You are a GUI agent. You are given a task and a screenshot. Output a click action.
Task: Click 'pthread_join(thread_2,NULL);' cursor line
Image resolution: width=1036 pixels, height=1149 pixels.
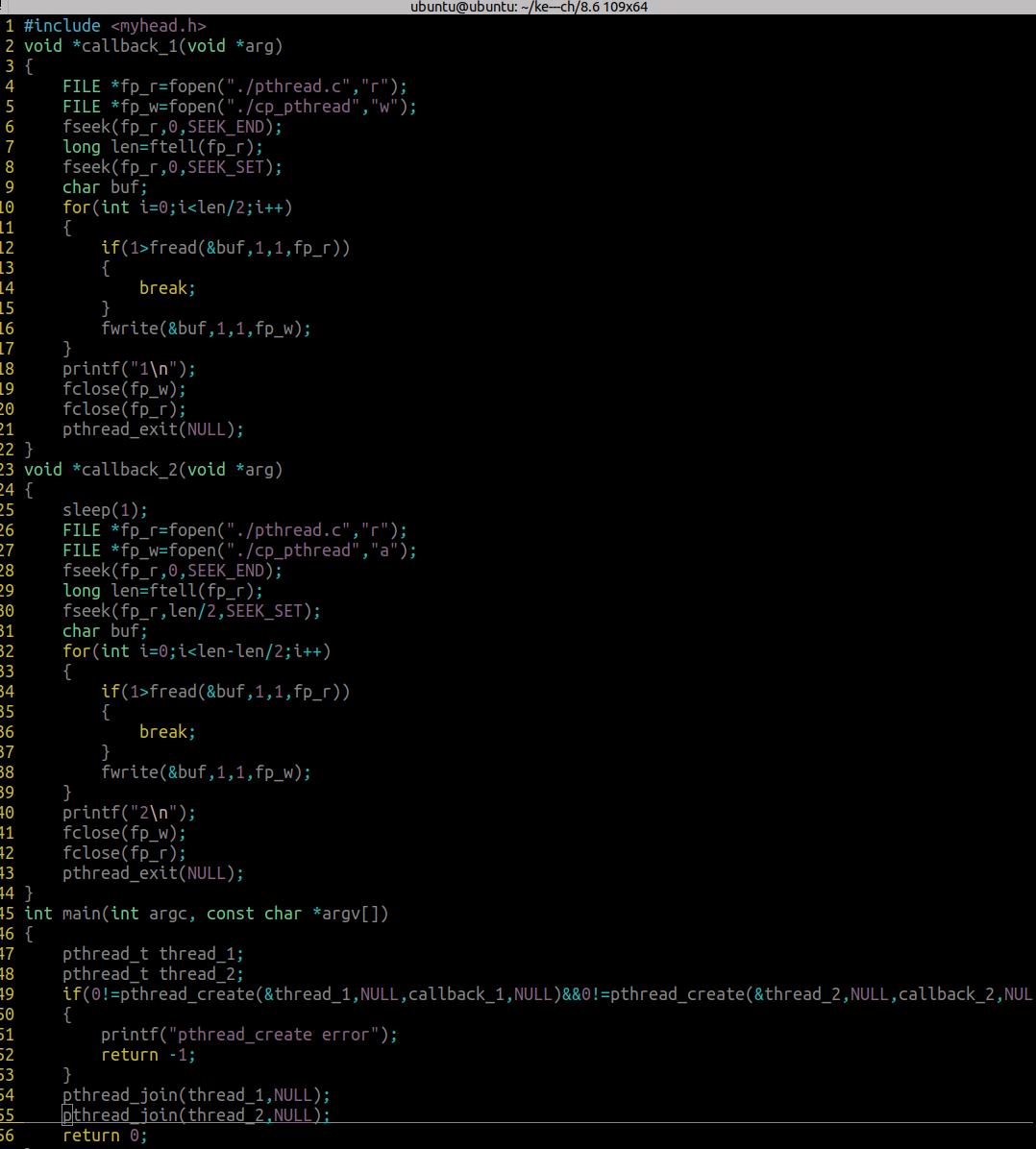coord(196,1114)
